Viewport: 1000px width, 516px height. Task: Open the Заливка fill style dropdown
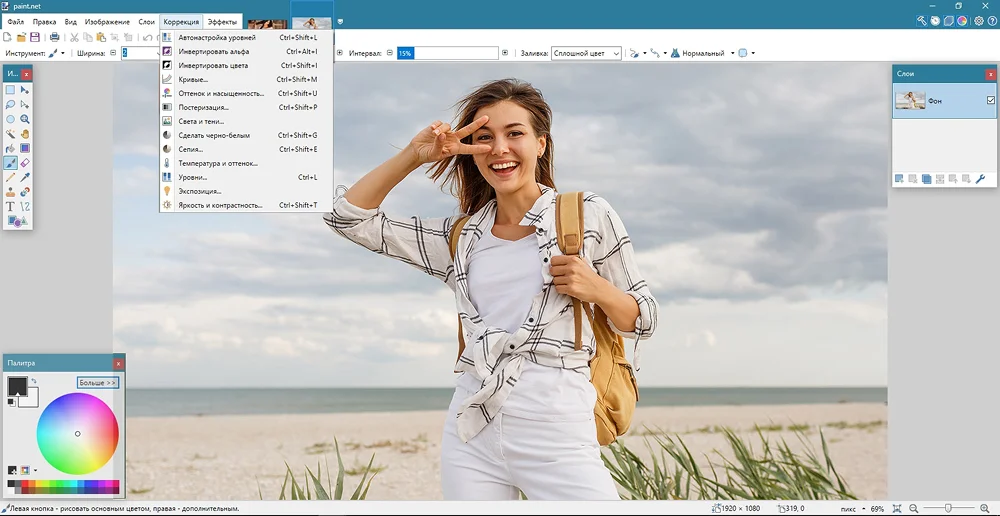[586, 53]
